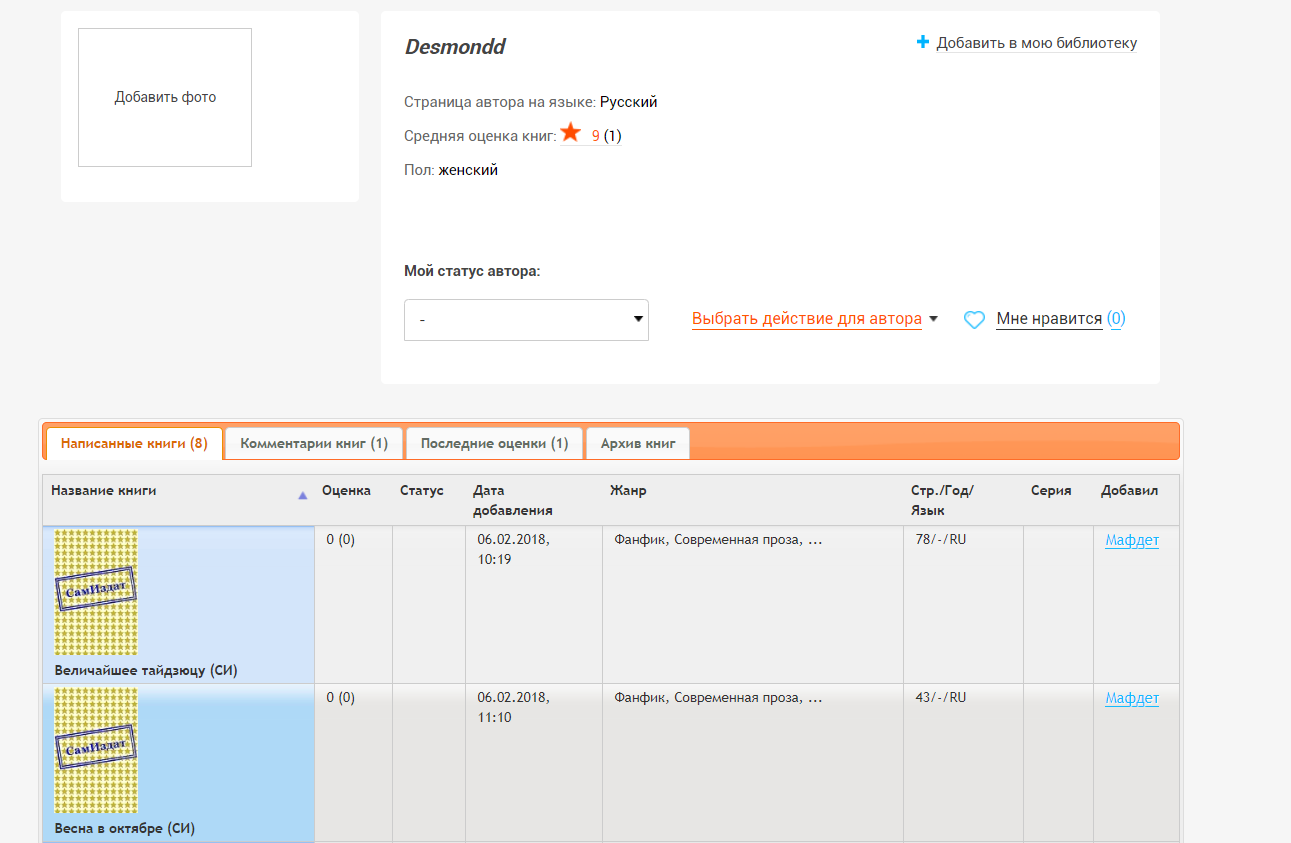Open the book title "Весна в октябре (СИ)"
Screen dimensions: 1291x843
click(125, 828)
